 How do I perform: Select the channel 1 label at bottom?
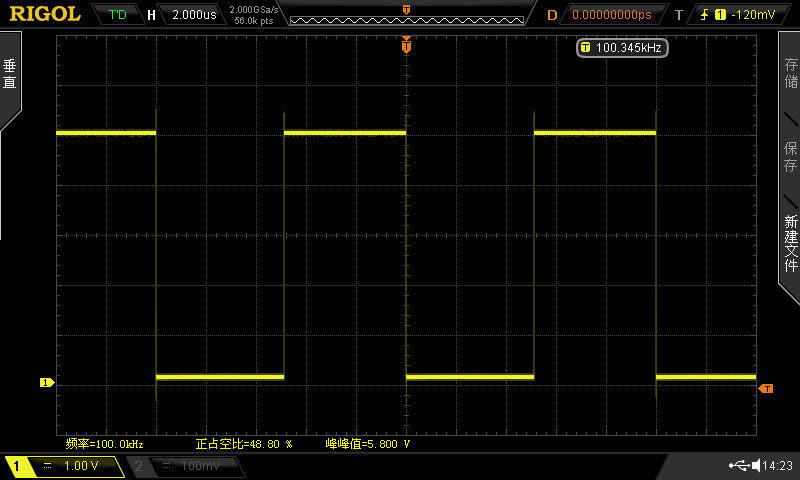tap(16, 466)
